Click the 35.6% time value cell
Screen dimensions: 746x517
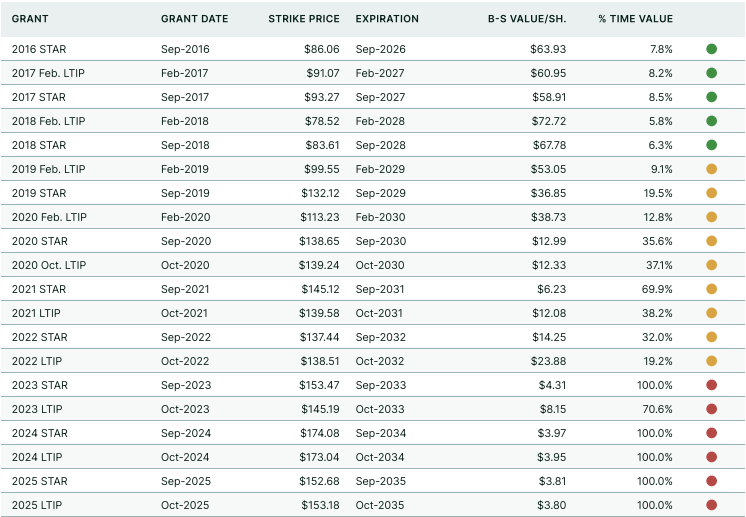[658, 241]
